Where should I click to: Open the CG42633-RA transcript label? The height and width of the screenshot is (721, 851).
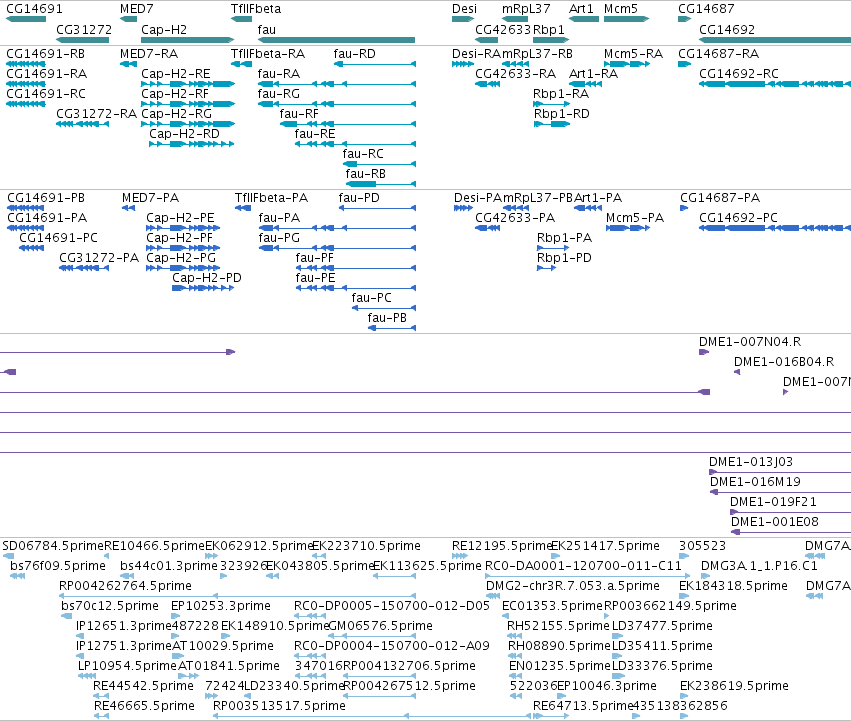[x=515, y=74]
